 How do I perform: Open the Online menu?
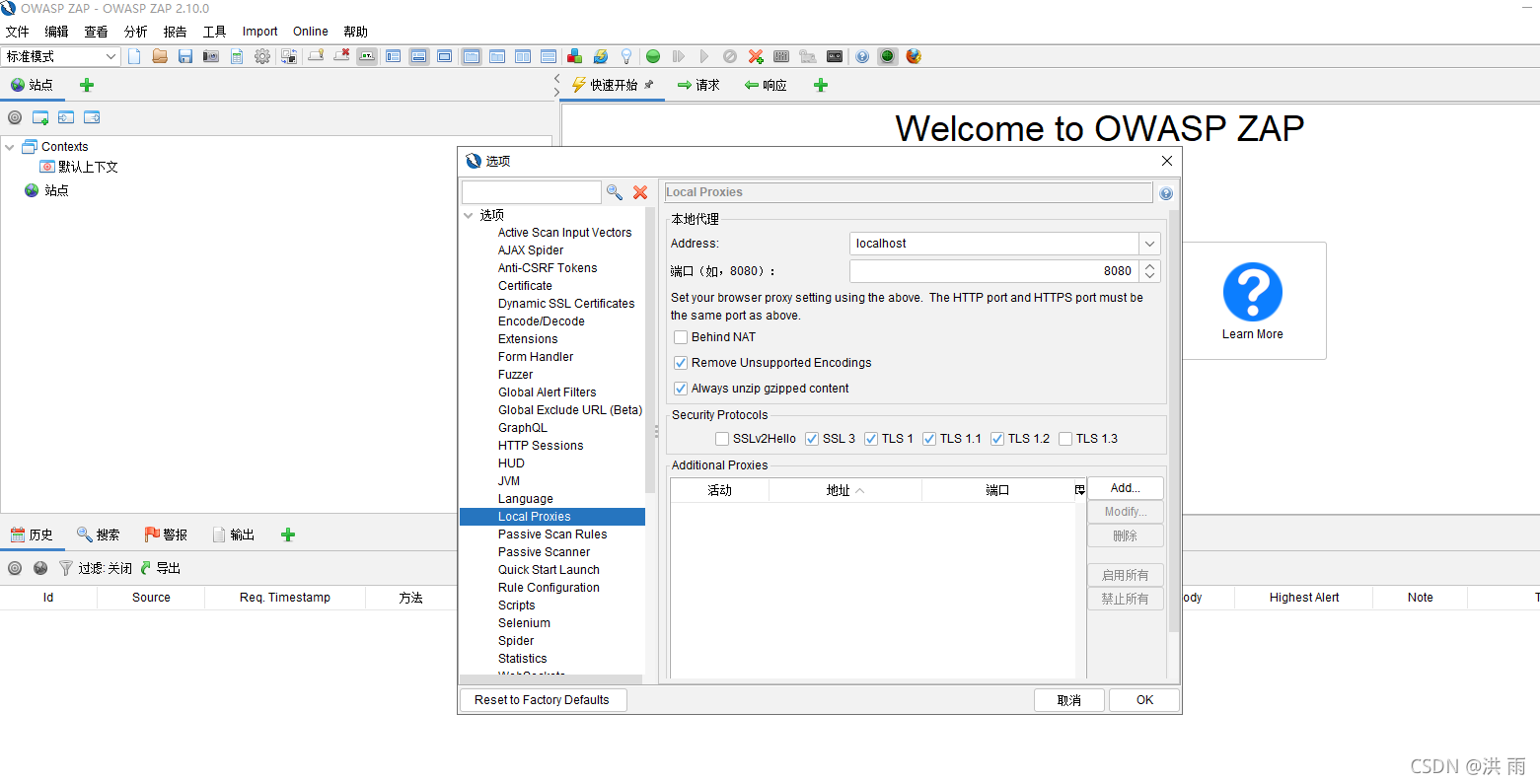[311, 32]
